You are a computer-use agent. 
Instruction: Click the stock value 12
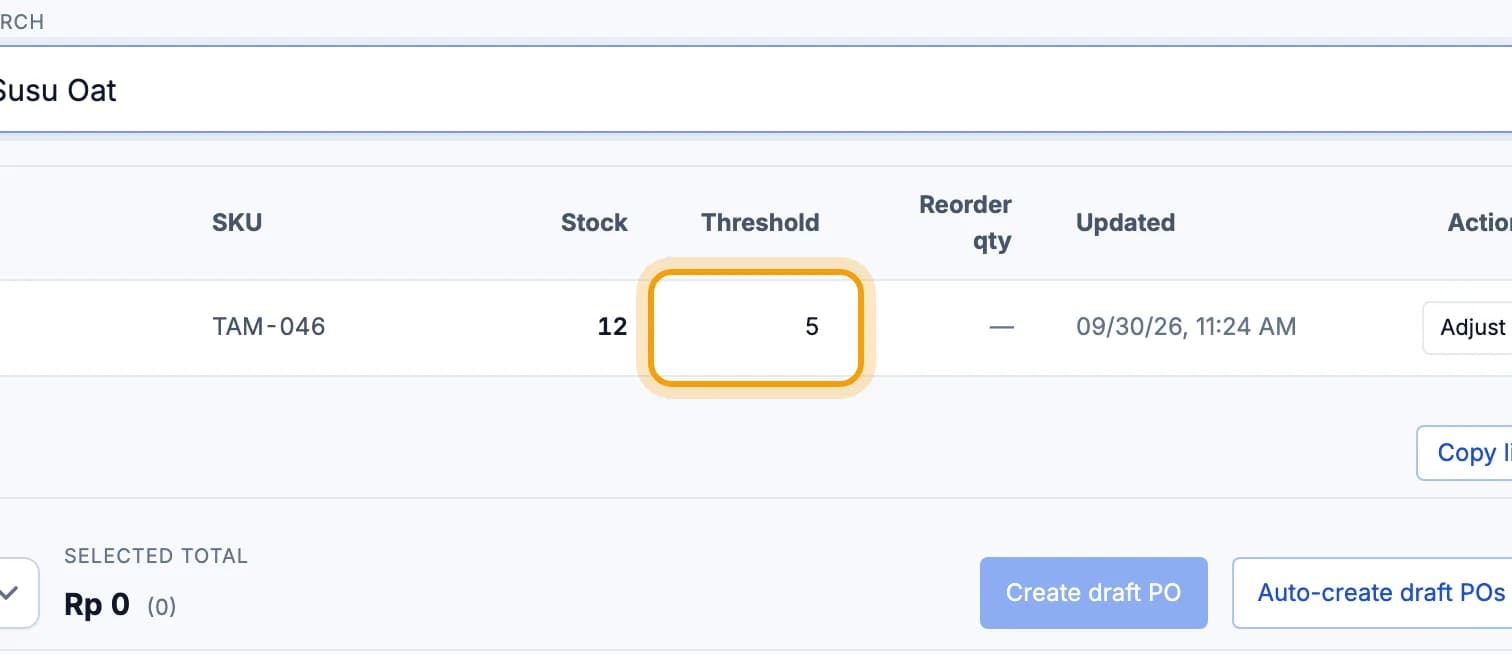coord(612,327)
